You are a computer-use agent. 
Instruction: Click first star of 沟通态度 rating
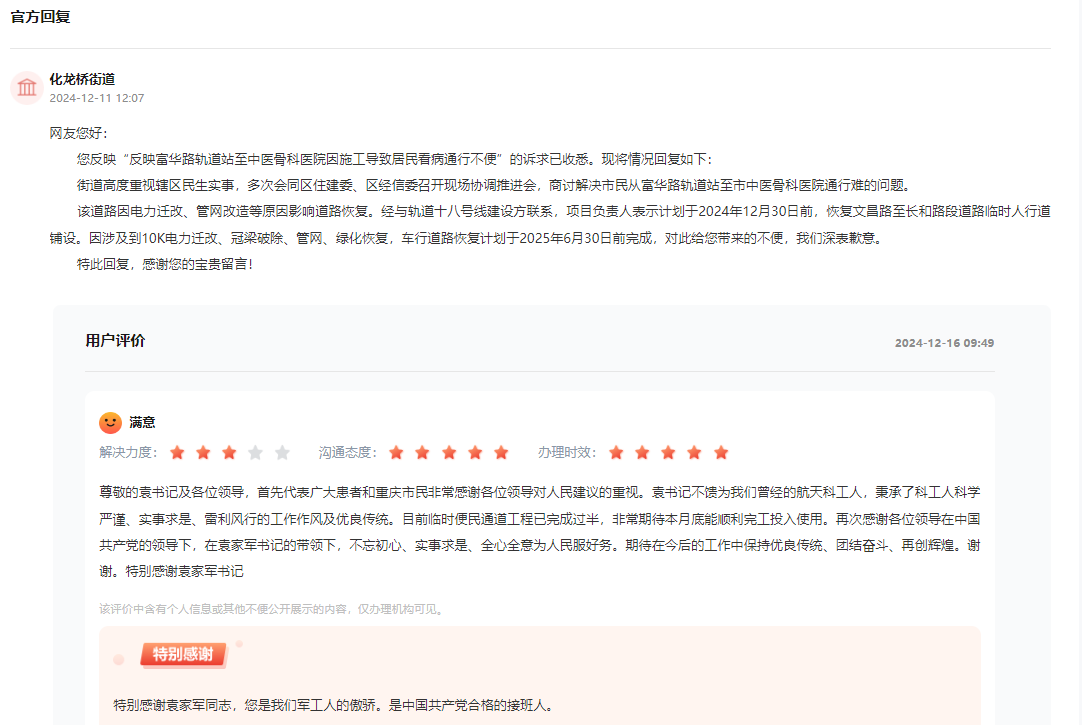pos(396,453)
